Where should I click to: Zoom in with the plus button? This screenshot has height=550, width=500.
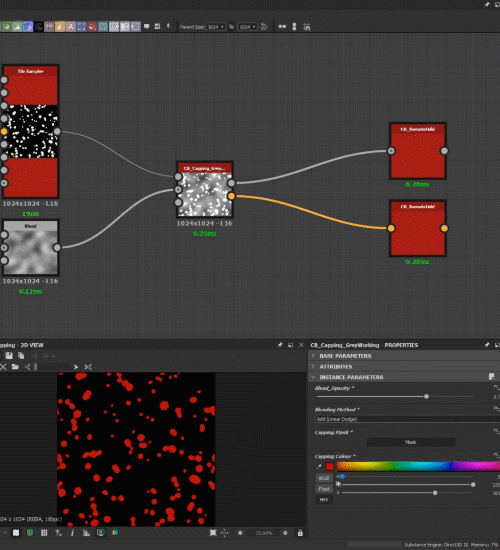[x=285, y=533]
